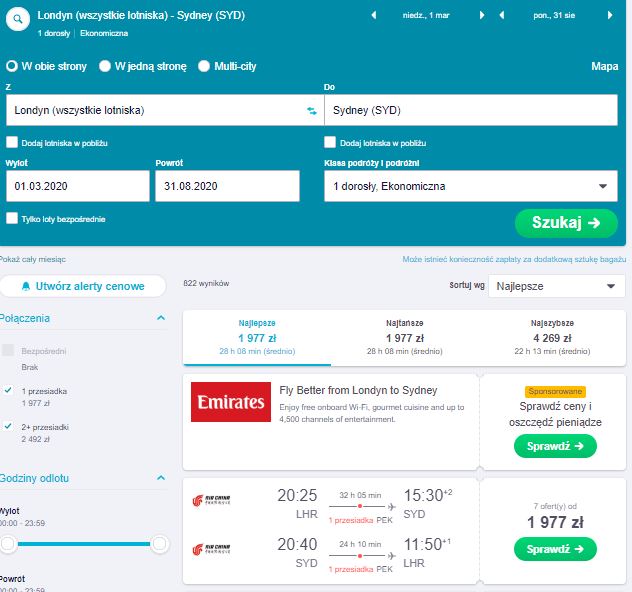The width and height of the screenshot is (632, 592).
Task: Open the Najlepsze sort dropdown
Action: pyautogui.click(x=556, y=286)
